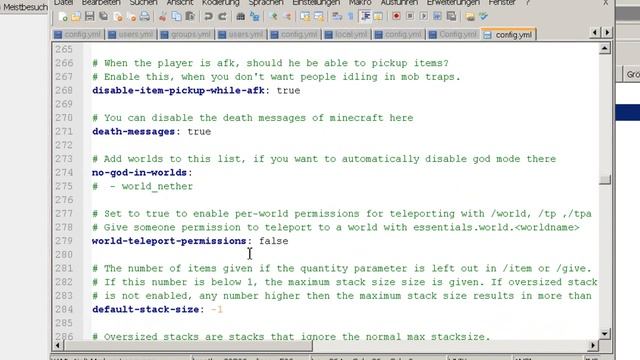Zoom in on the editor text
Image resolution: width=640 pixels, height=360 pixels.
click(273, 16)
